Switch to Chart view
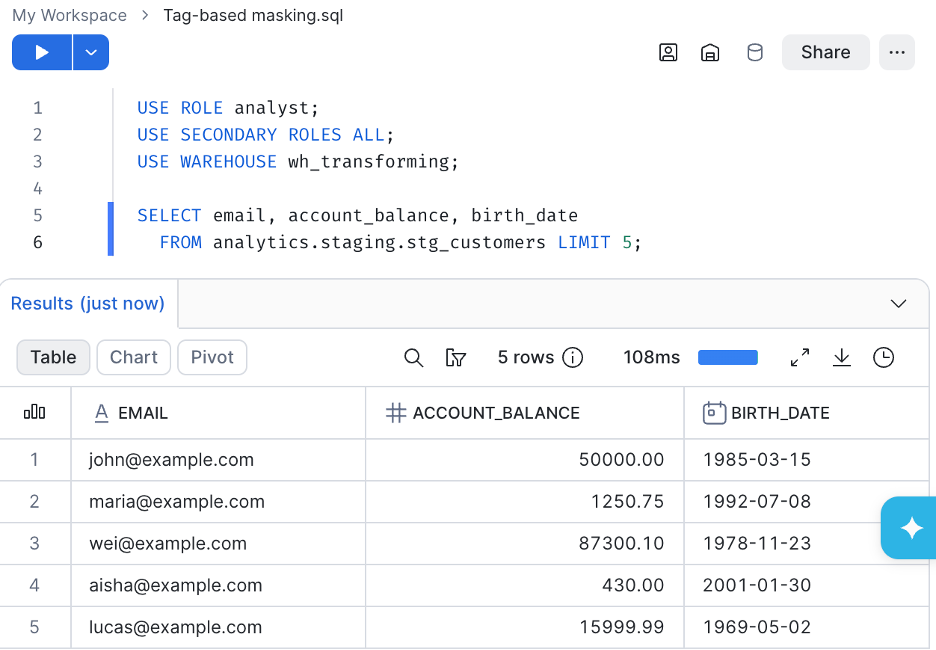The height and width of the screenshot is (650, 936). click(134, 357)
